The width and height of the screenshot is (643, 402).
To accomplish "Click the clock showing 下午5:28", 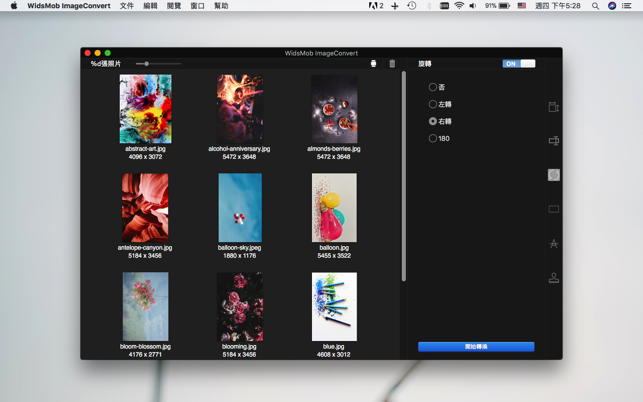I will (x=558, y=6).
